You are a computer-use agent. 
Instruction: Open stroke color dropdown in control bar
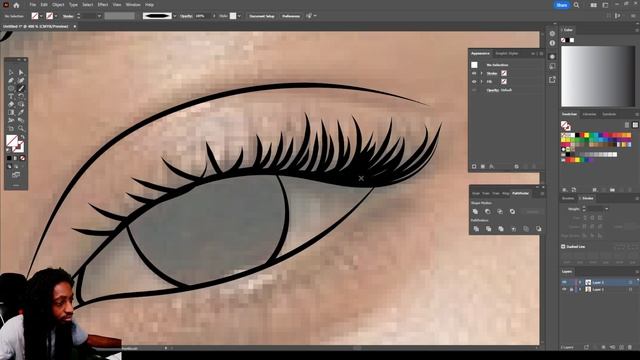[x=56, y=16]
